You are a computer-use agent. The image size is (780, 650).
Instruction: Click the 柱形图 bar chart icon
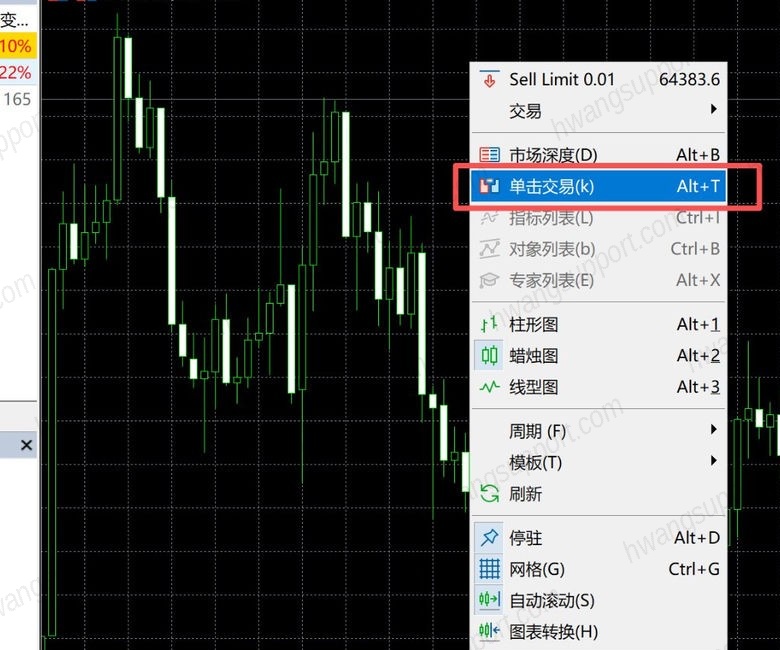tap(489, 324)
